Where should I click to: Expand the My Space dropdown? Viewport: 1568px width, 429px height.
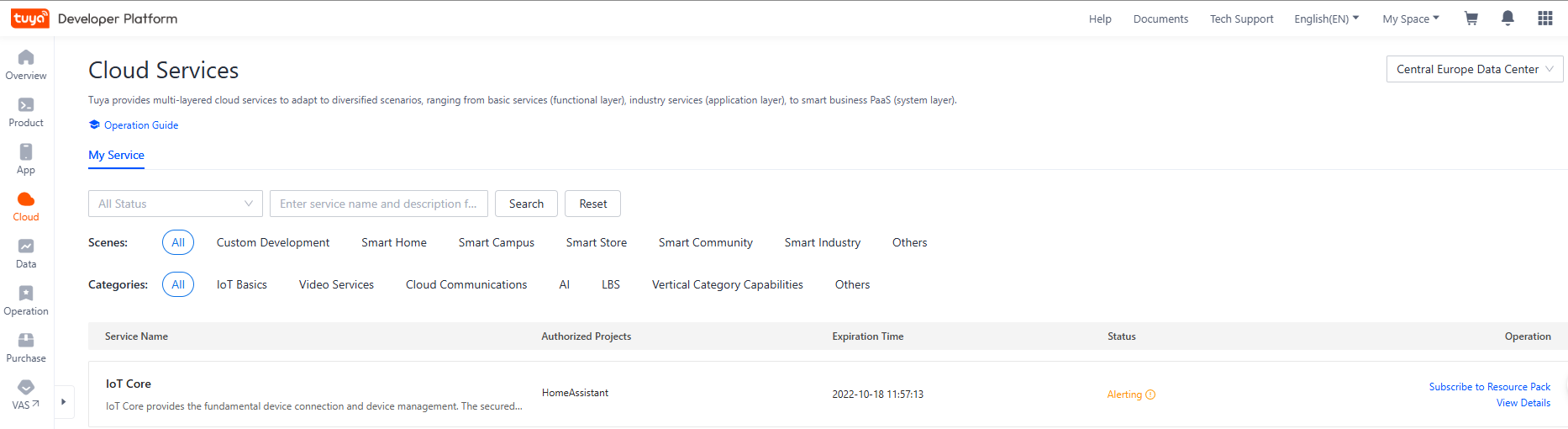(x=1411, y=19)
